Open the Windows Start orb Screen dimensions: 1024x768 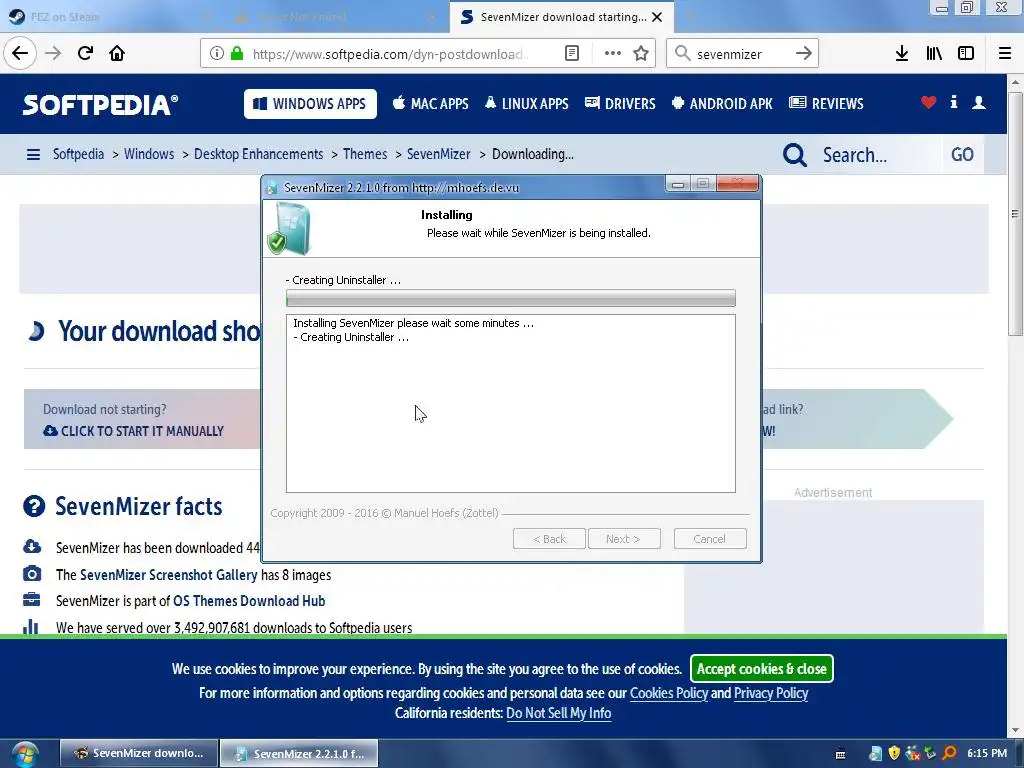tap(25, 754)
